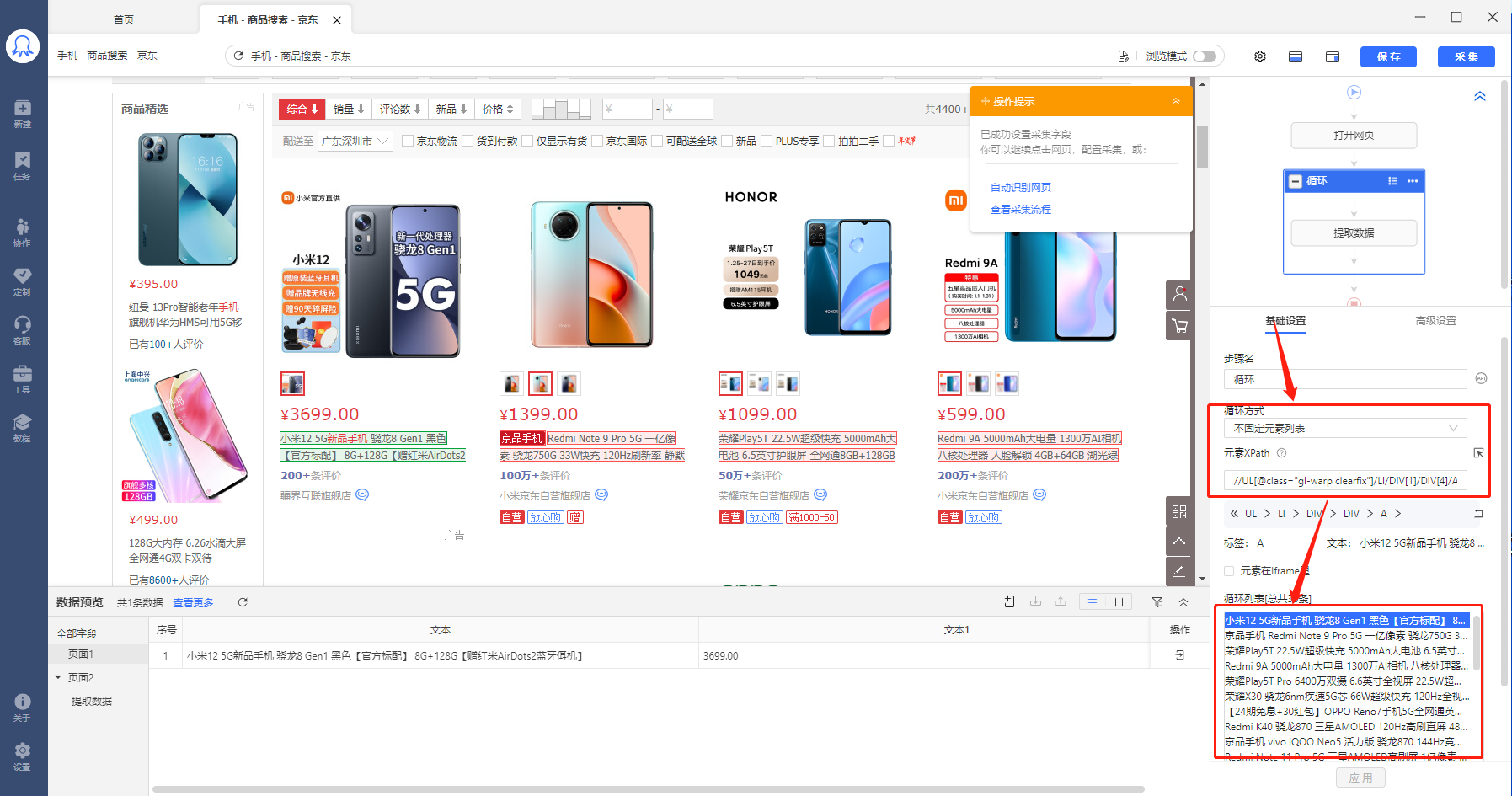Open the 新建 (new task) sidebar icon
The width and height of the screenshot is (1512, 796).
point(23,114)
